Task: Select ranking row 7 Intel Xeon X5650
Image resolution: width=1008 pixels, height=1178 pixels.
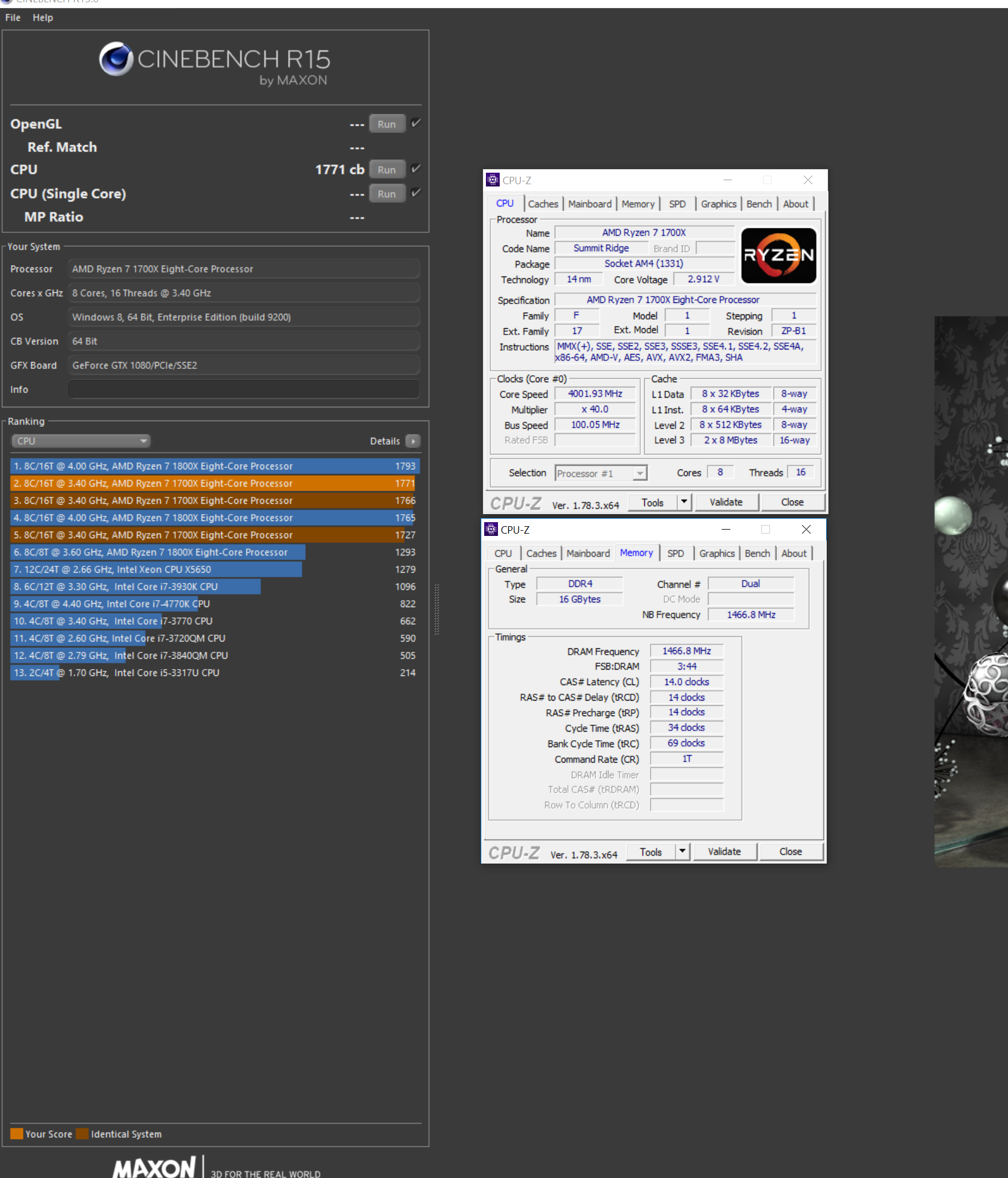Action: pyautogui.click(x=215, y=569)
